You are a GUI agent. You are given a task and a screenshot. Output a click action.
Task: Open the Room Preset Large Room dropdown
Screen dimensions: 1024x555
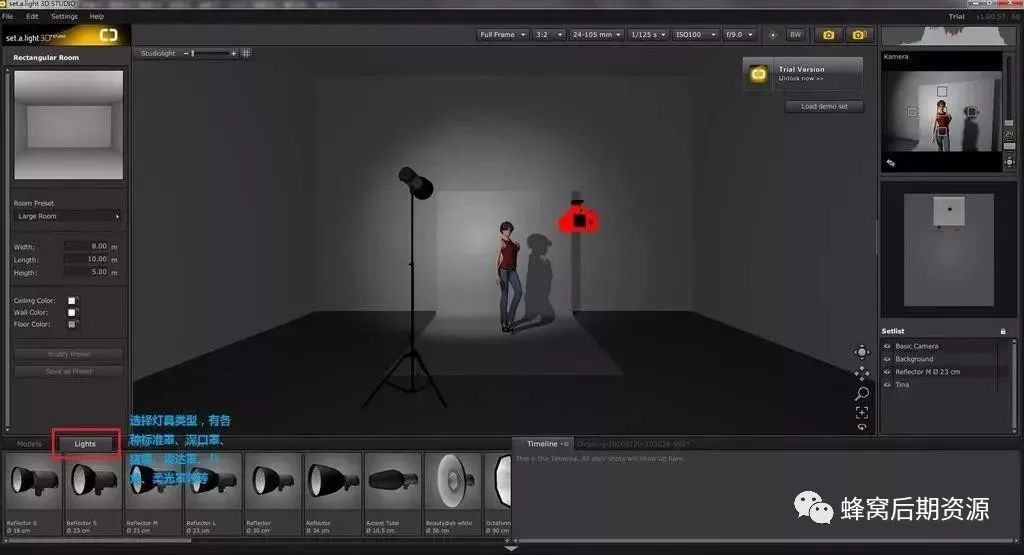68,216
